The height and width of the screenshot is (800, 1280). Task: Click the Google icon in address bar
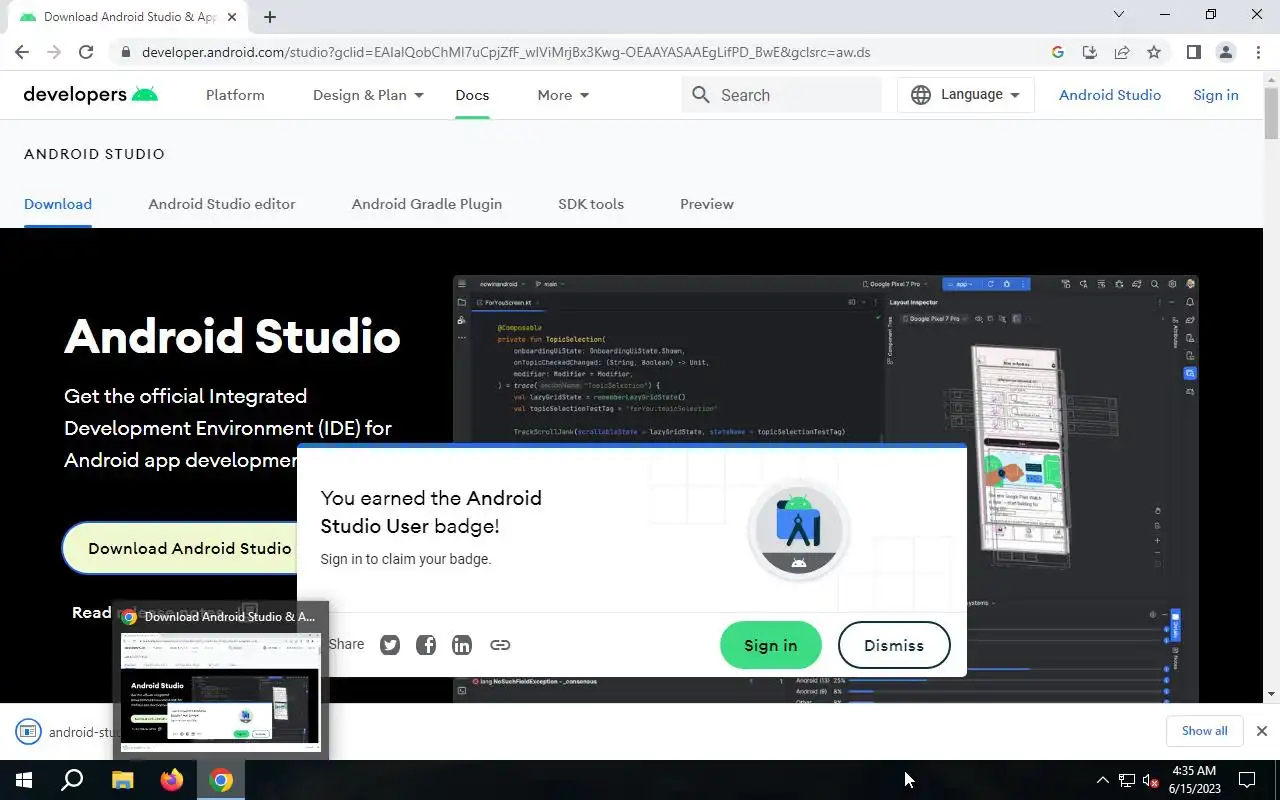tap(1058, 52)
